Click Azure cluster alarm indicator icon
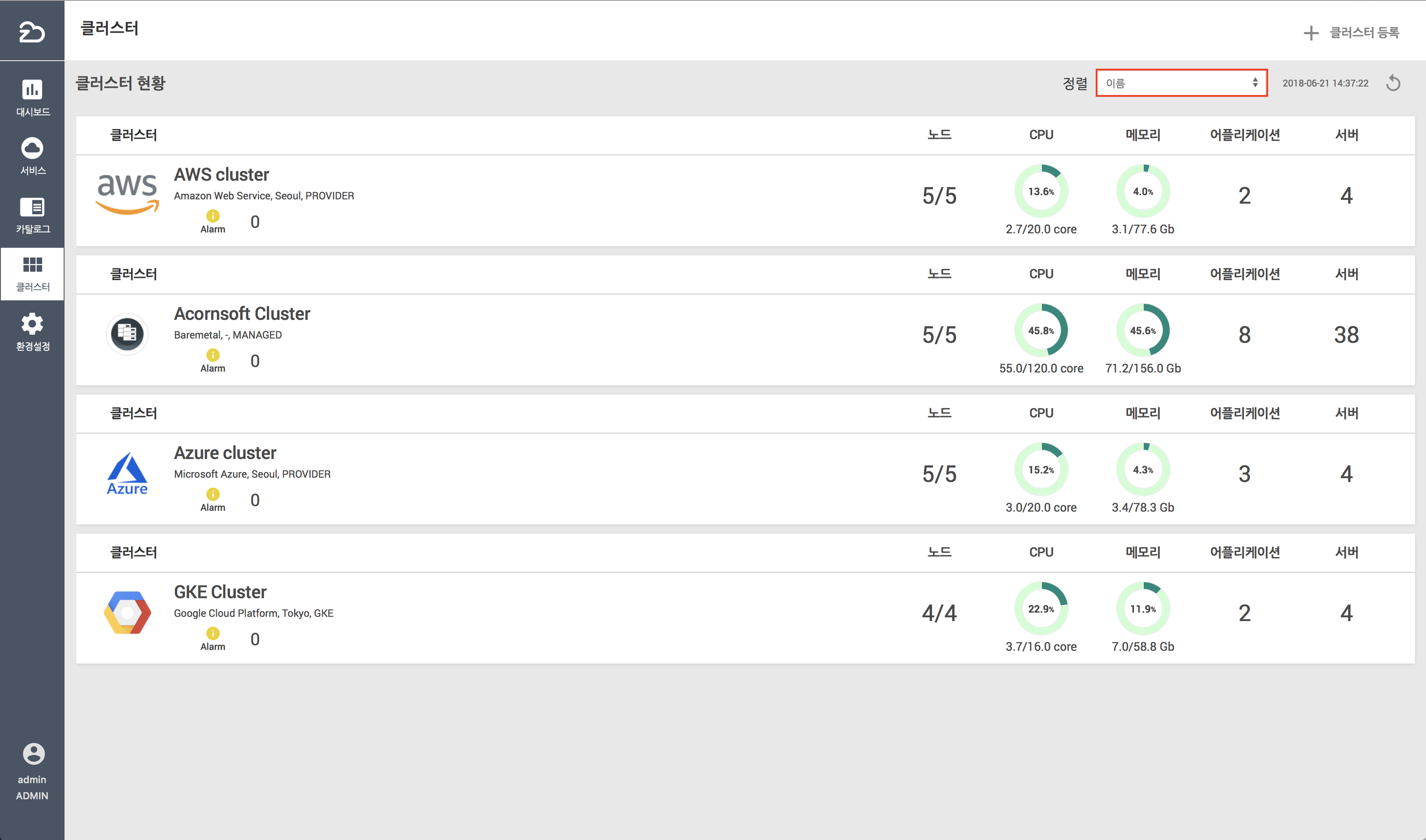 (x=213, y=494)
